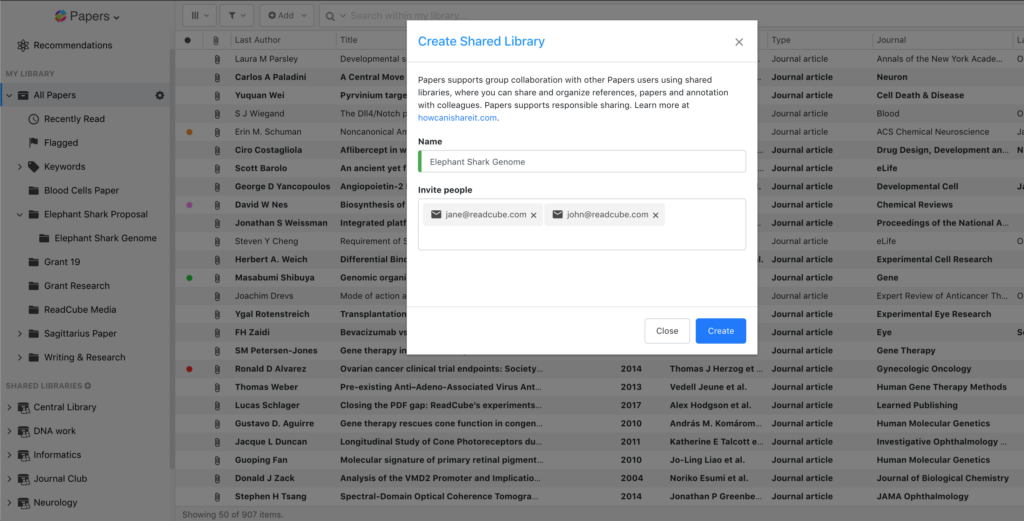Open Recently Read clock icon
The width and height of the screenshot is (1024, 521).
[x=33, y=119]
